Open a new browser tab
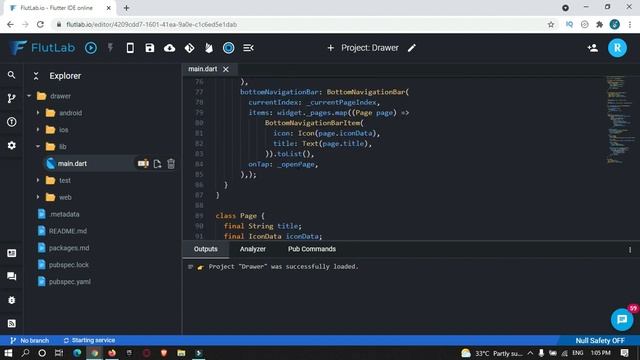Screen dimensions: 640x360 pos(127,8)
